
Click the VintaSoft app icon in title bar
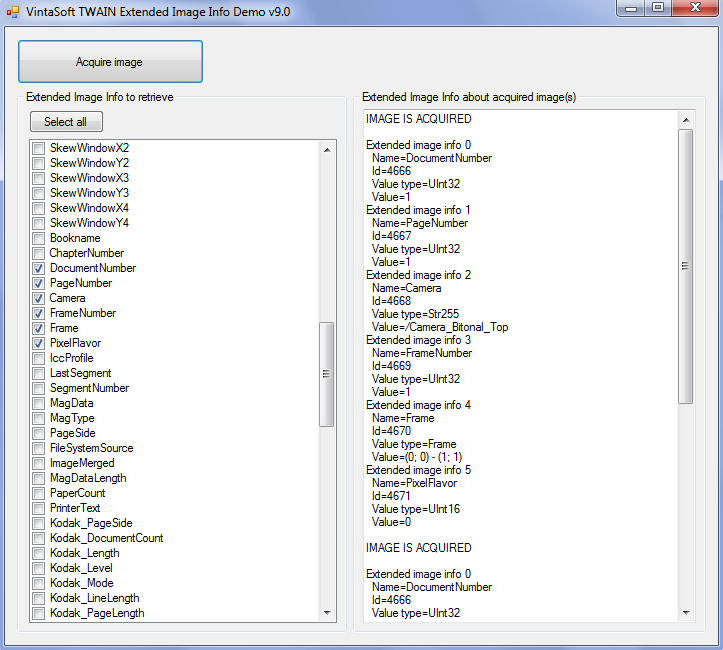(x=13, y=12)
